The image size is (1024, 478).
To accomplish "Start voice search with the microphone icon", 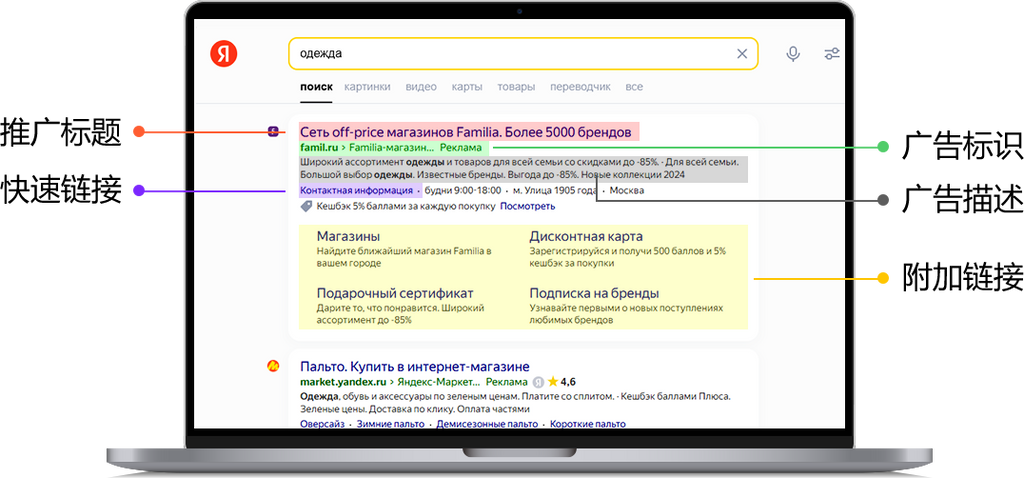I will [x=793, y=54].
